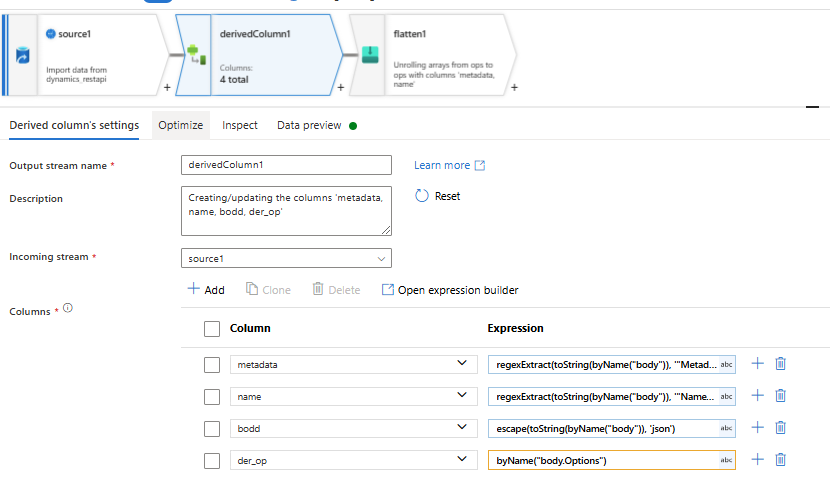Select the flatten1 transformation icon
Screen dimensions: 830x503
370,55
